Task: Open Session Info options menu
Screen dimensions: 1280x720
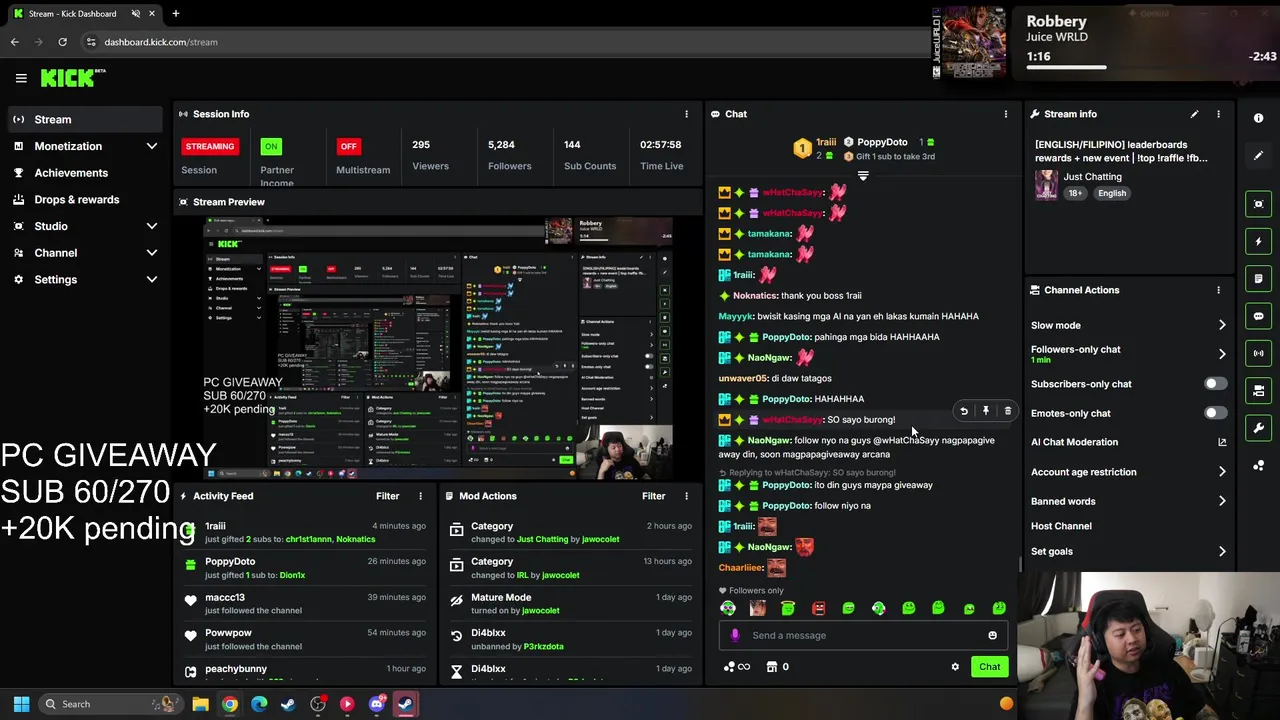Action: tap(686, 114)
